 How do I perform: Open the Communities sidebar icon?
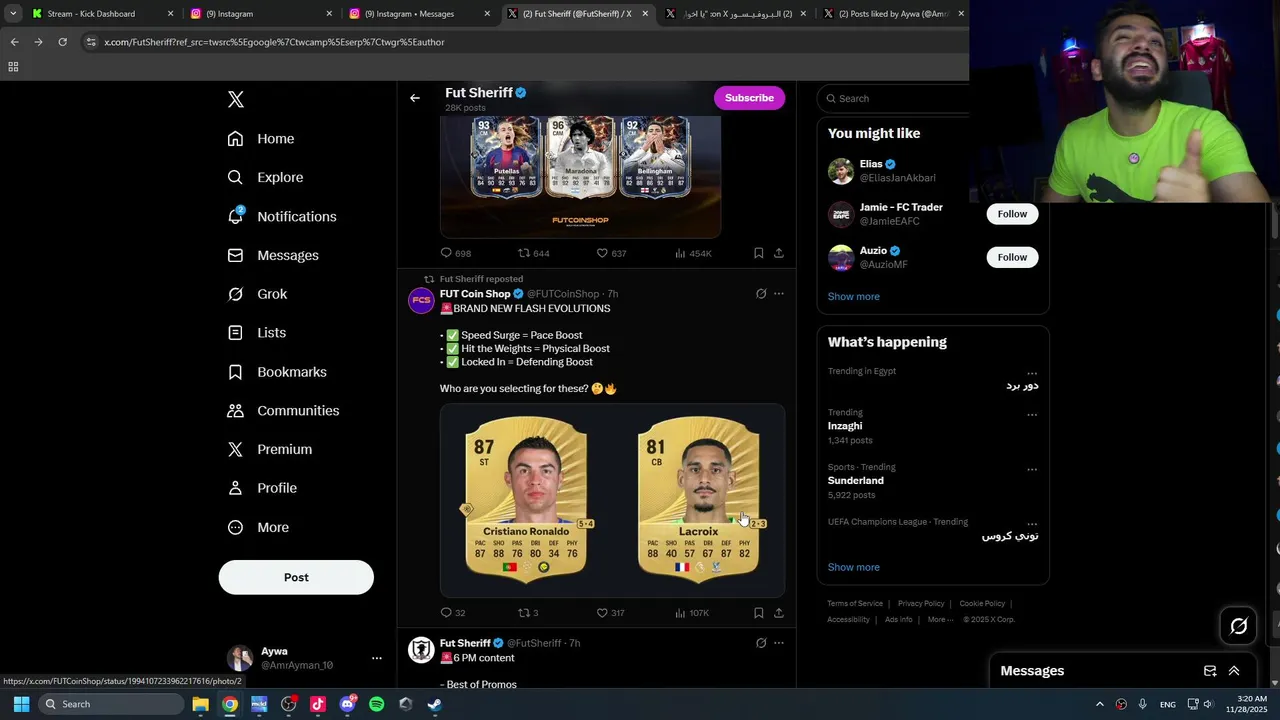pos(235,411)
